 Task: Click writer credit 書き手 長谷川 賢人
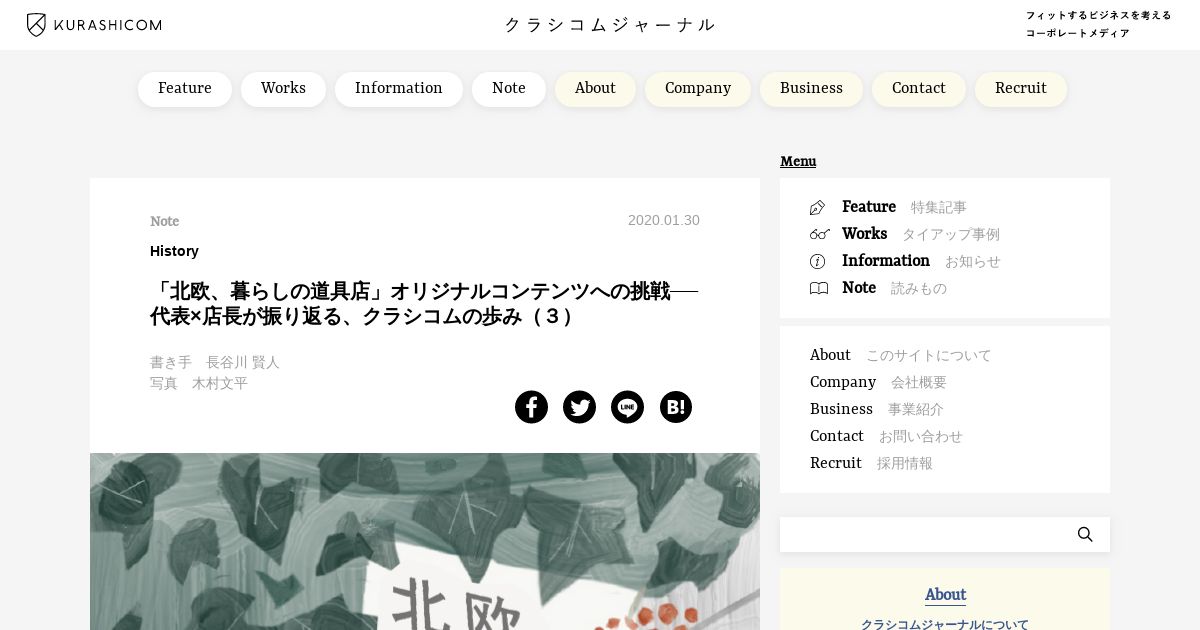coord(215,362)
